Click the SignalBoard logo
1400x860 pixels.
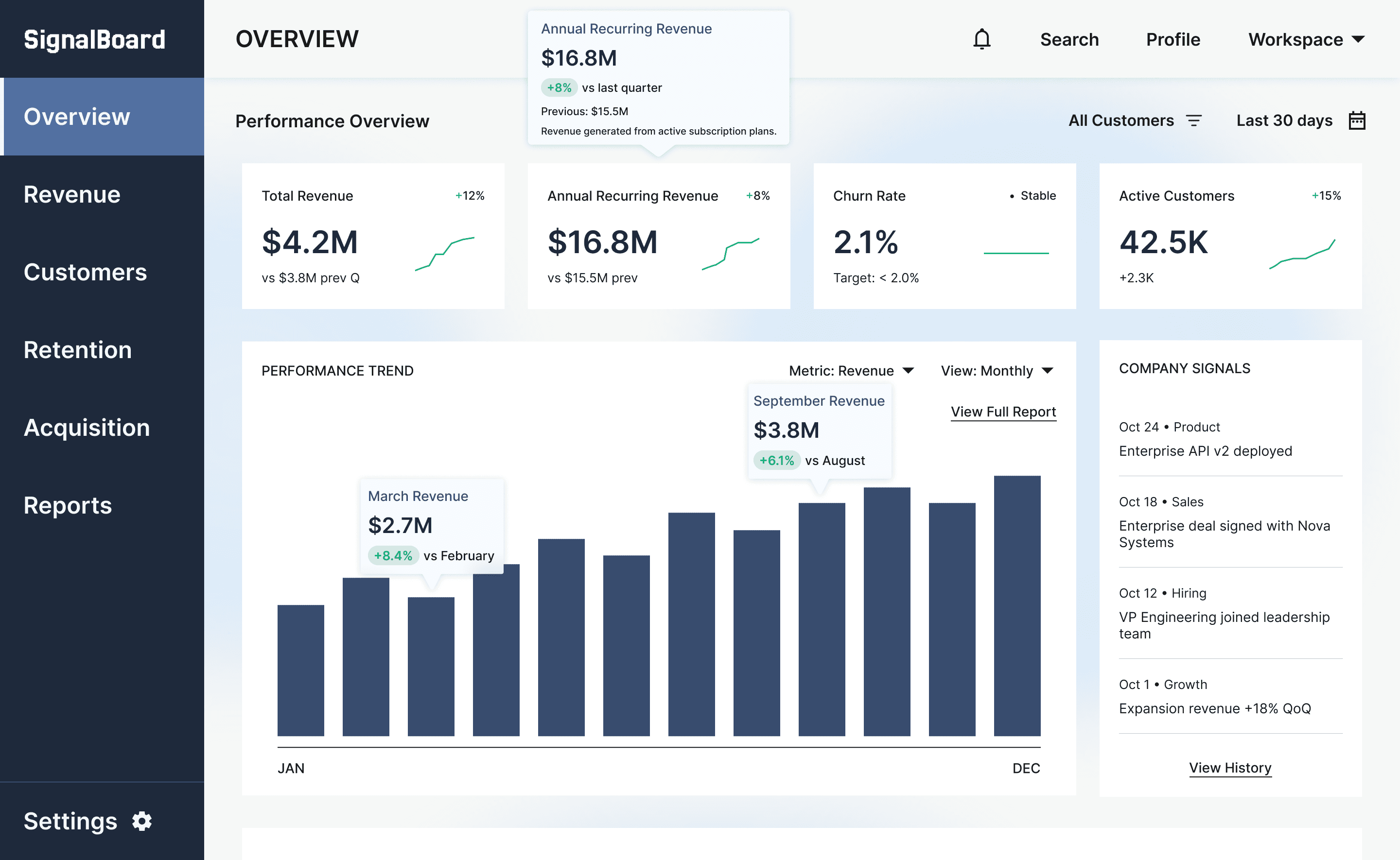pyautogui.click(x=94, y=39)
